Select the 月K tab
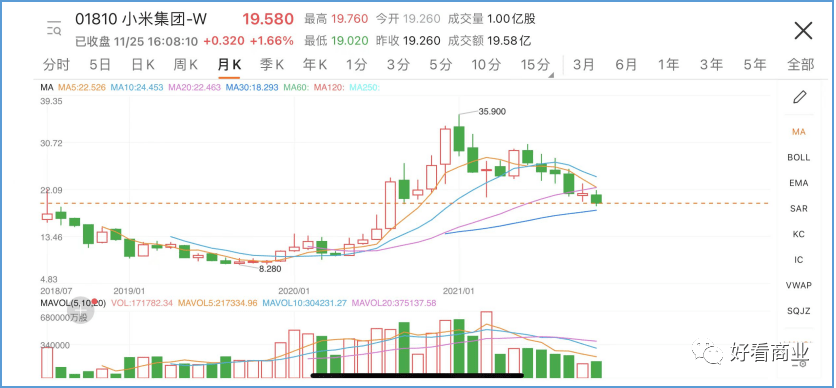 pos(229,65)
